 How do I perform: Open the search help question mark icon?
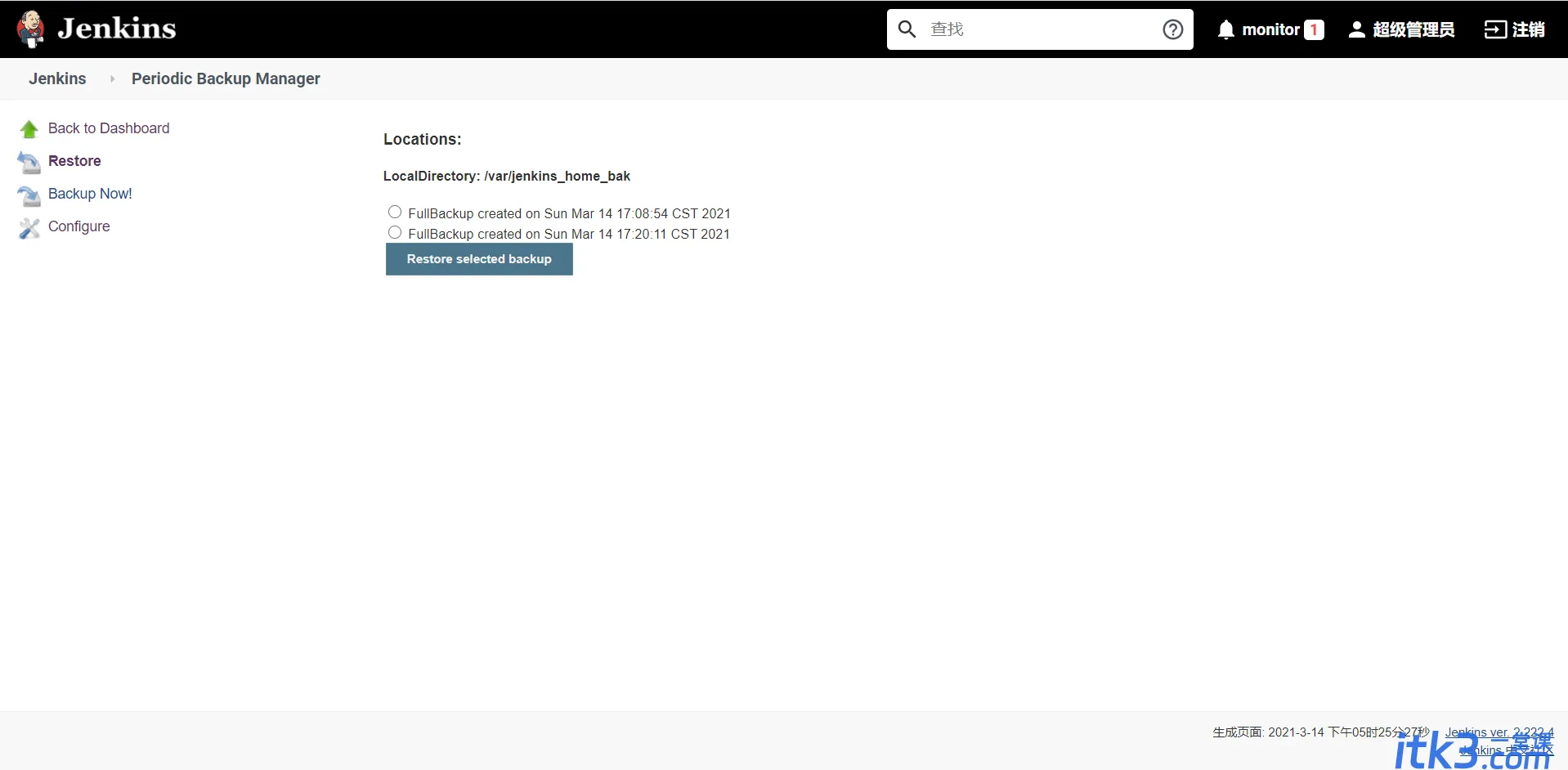[x=1173, y=29]
